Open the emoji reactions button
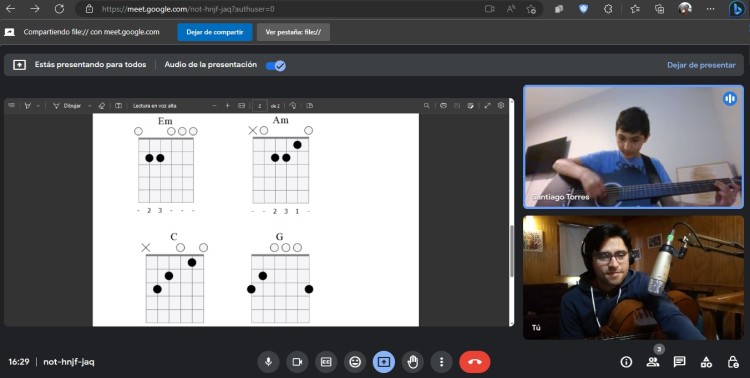The image size is (750, 378). point(355,362)
